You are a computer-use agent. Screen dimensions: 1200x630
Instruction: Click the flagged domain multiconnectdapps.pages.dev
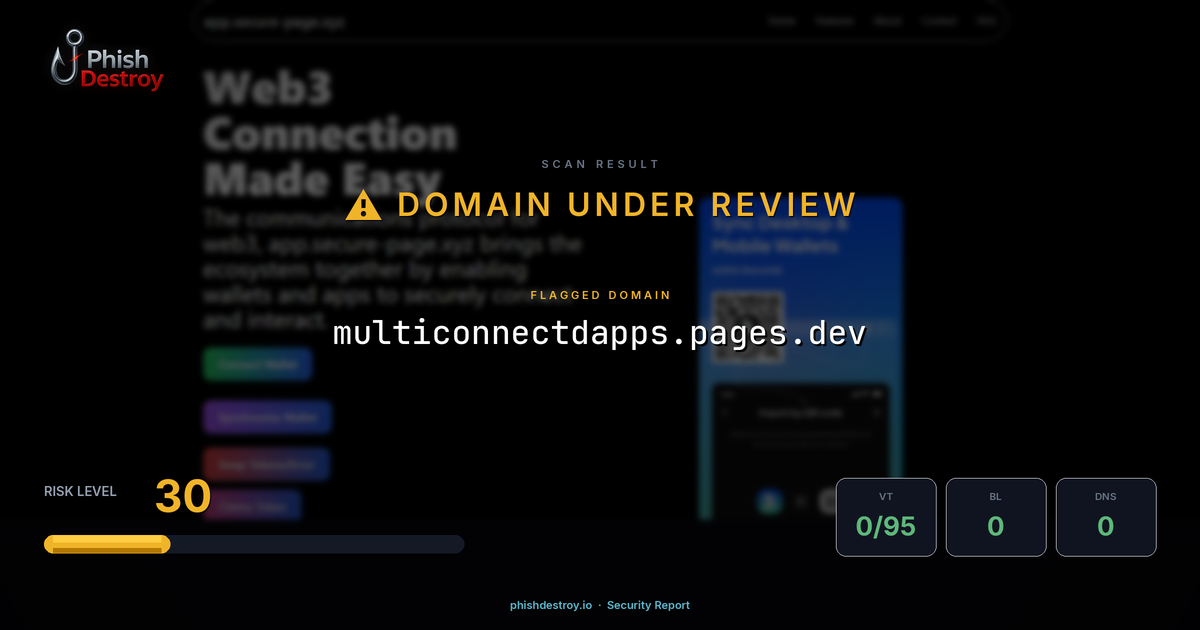point(600,333)
